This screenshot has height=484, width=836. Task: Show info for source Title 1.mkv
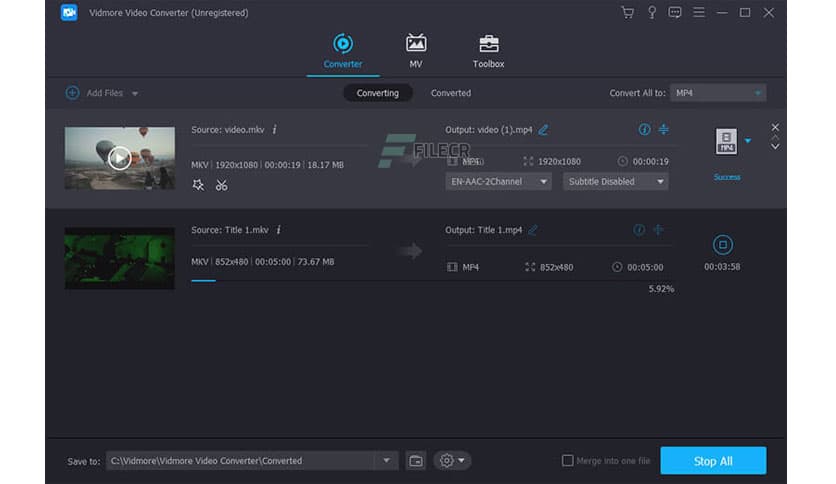pyautogui.click(x=278, y=230)
